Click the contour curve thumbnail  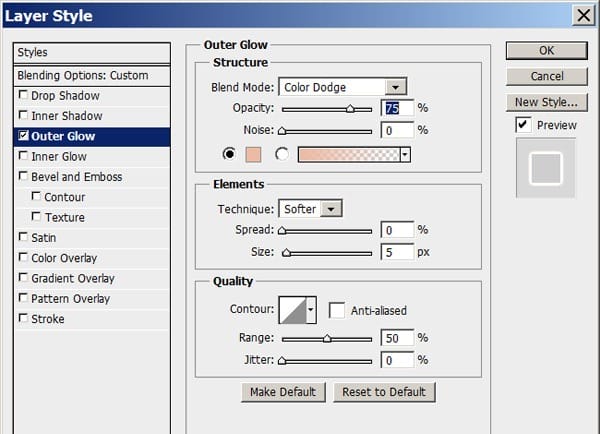(293, 310)
